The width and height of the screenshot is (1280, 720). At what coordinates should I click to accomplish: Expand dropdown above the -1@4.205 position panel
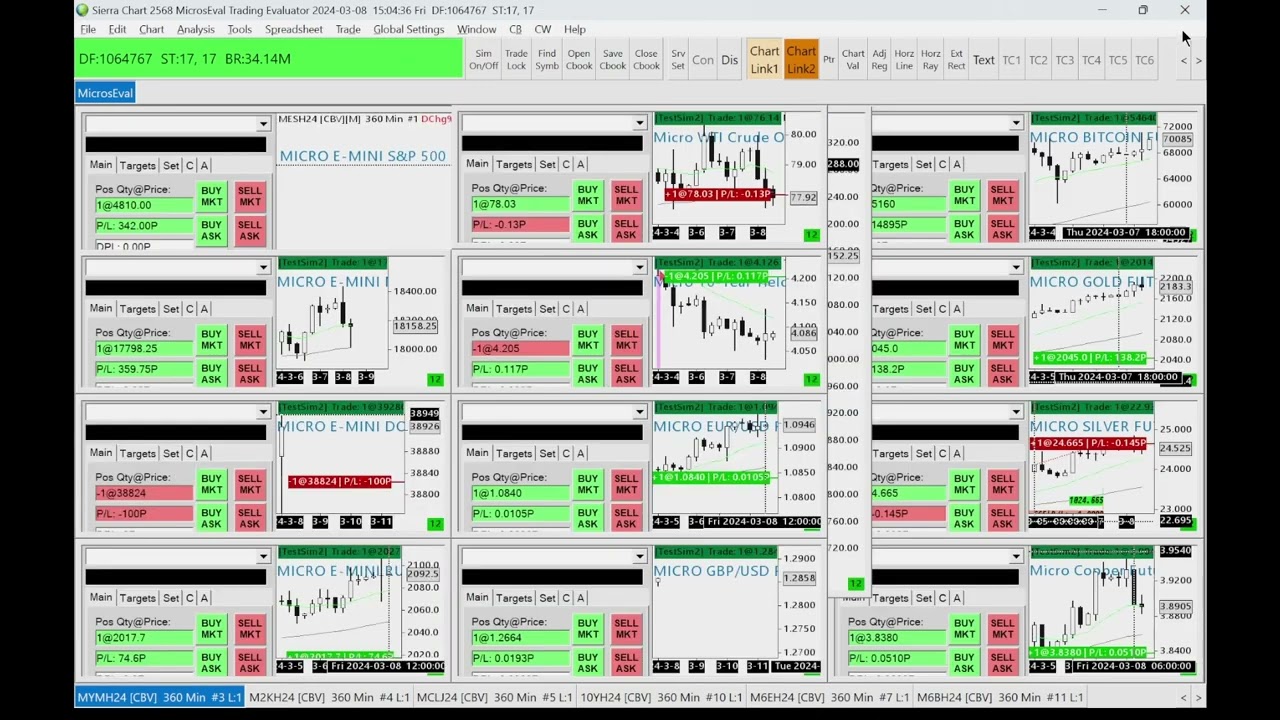tap(639, 268)
